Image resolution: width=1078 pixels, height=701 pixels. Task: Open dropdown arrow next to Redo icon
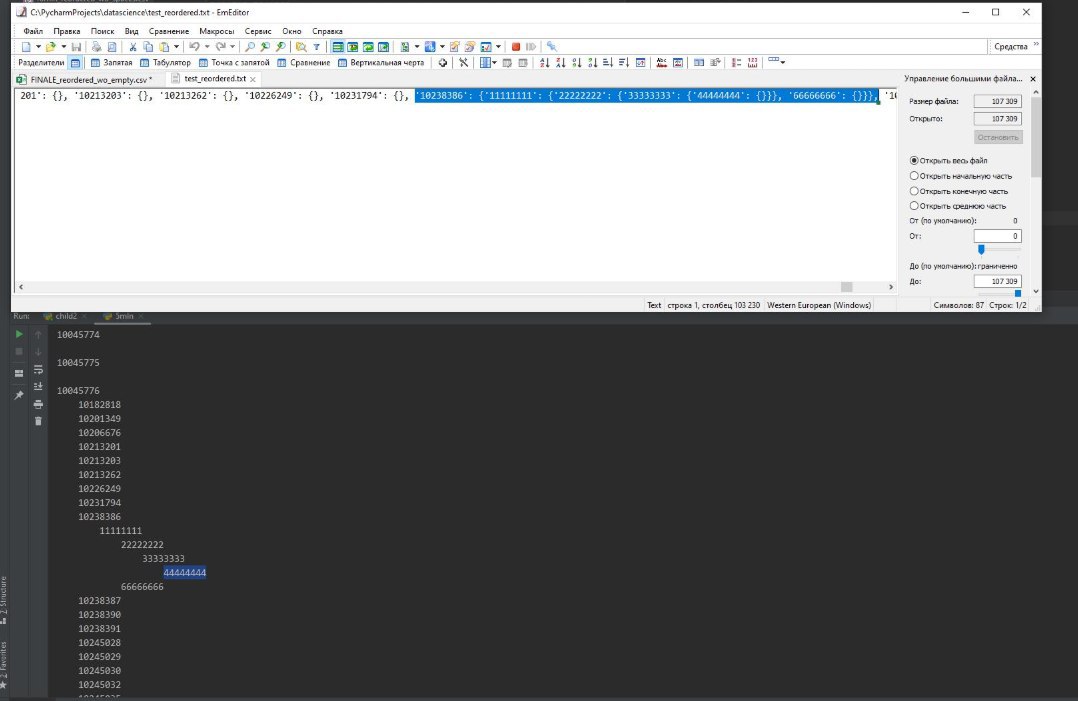232,47
